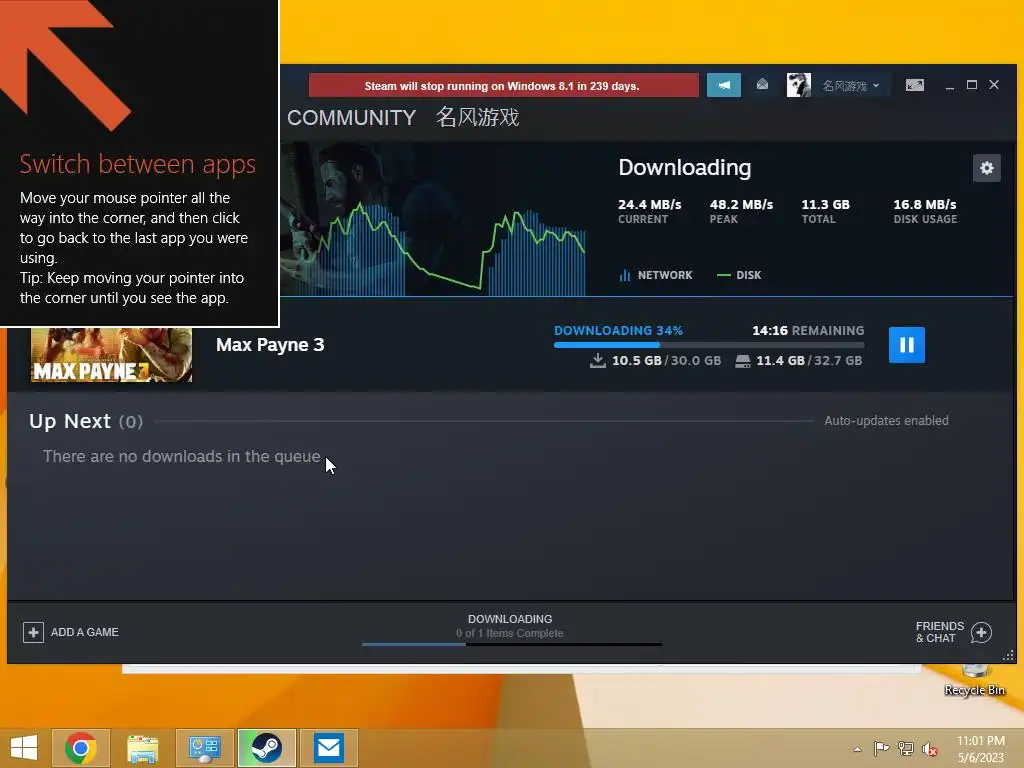Click the plus icon beside Add a Game
This screenshot has height=768, width=1024.
33,632
